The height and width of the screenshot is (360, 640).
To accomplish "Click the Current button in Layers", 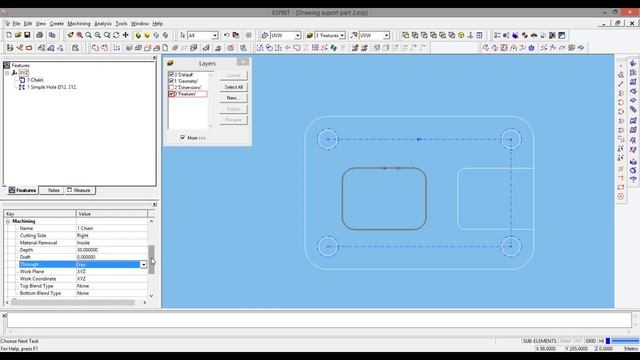I will click(x=233, y=76).
